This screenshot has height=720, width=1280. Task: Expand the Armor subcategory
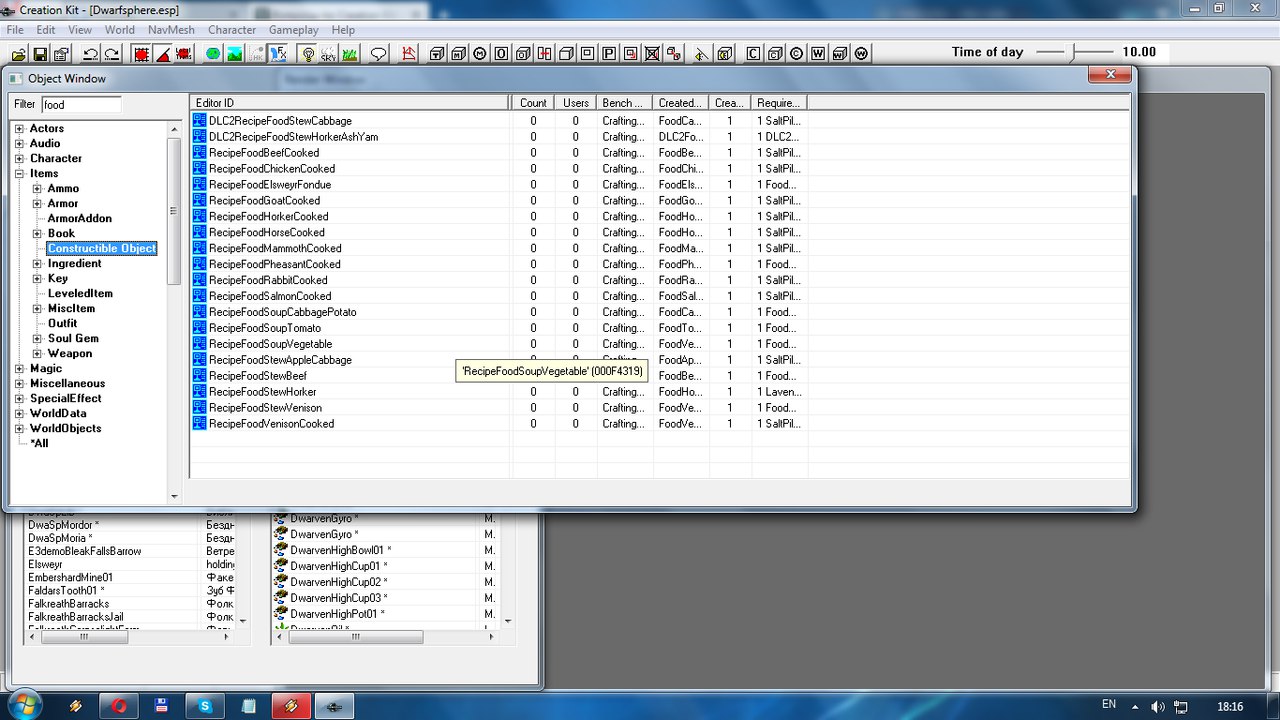coord(37,204)
